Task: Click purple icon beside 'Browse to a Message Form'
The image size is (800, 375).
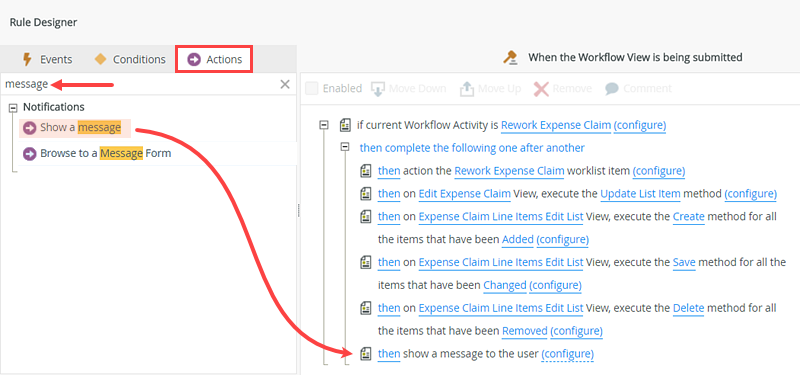Action: (30, 154)
